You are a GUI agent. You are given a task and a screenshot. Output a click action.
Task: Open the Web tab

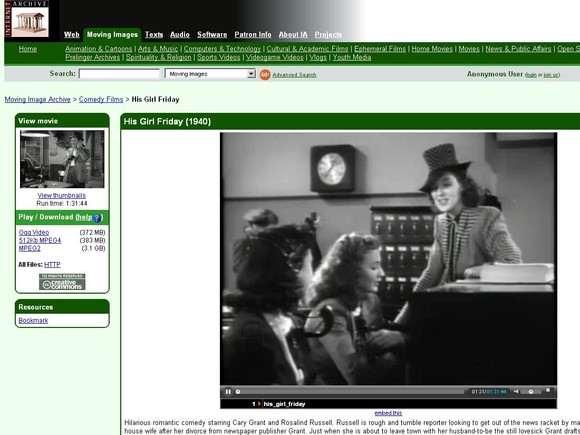pos(71,34)
